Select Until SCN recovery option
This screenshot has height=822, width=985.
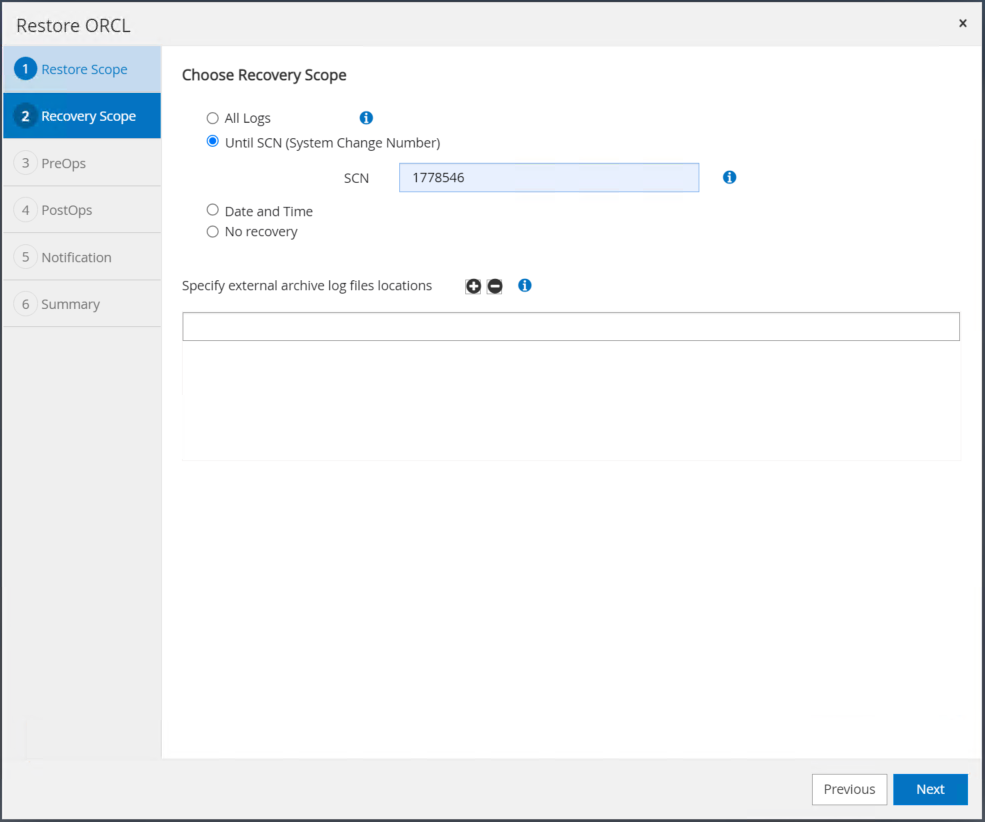(212, 142)
